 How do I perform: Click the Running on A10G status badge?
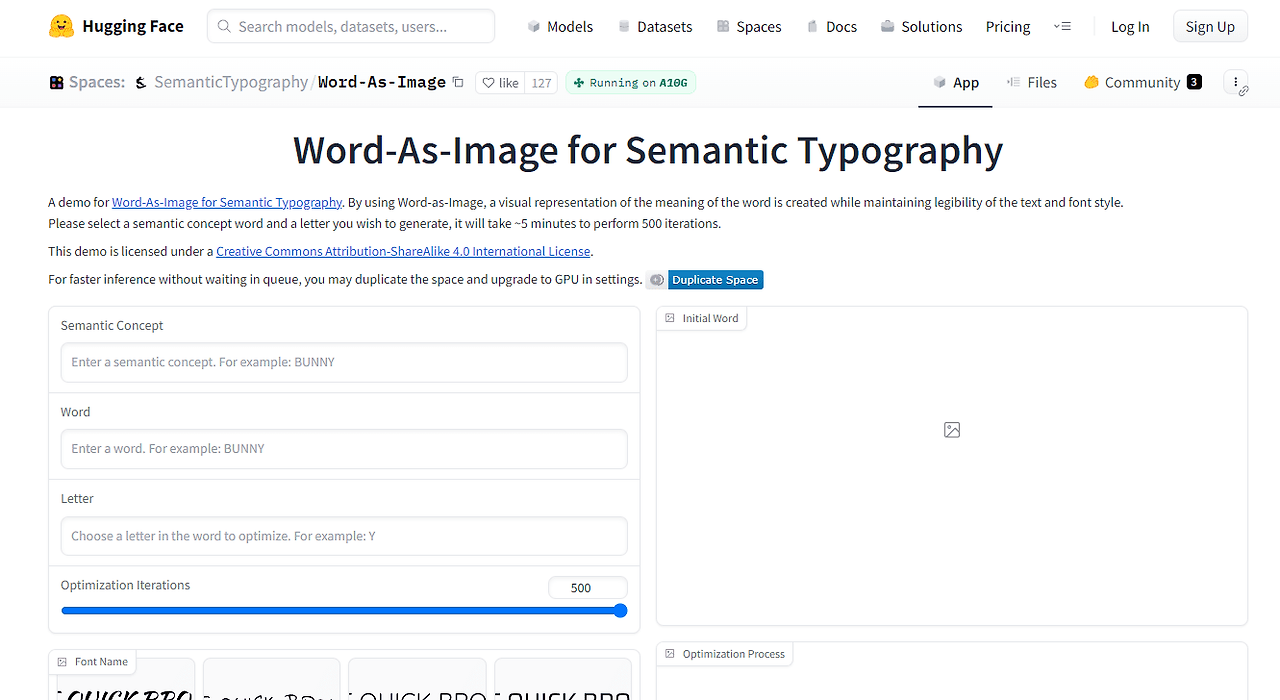click(x=630, y=83)
